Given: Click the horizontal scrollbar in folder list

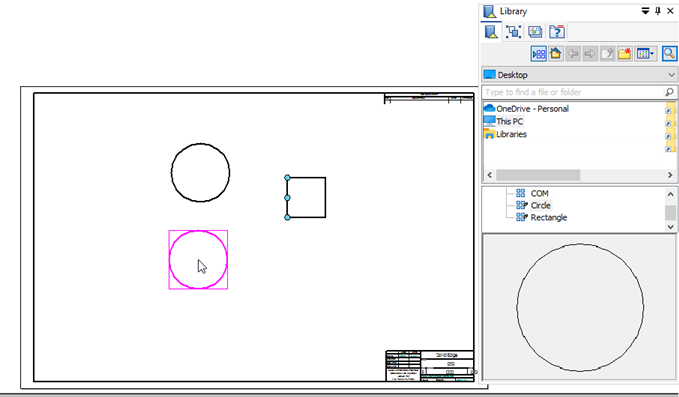Looking at the screenshot, I should [x=538, y=175].
